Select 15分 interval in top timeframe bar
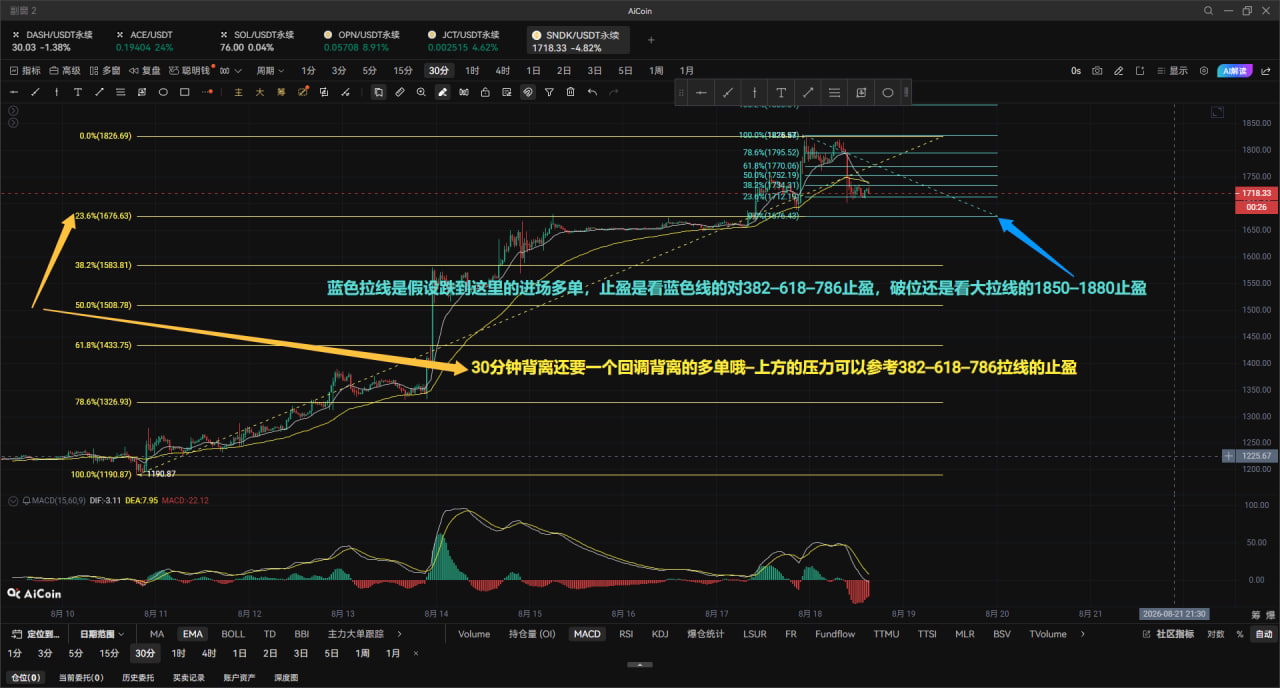 (403, 71)
